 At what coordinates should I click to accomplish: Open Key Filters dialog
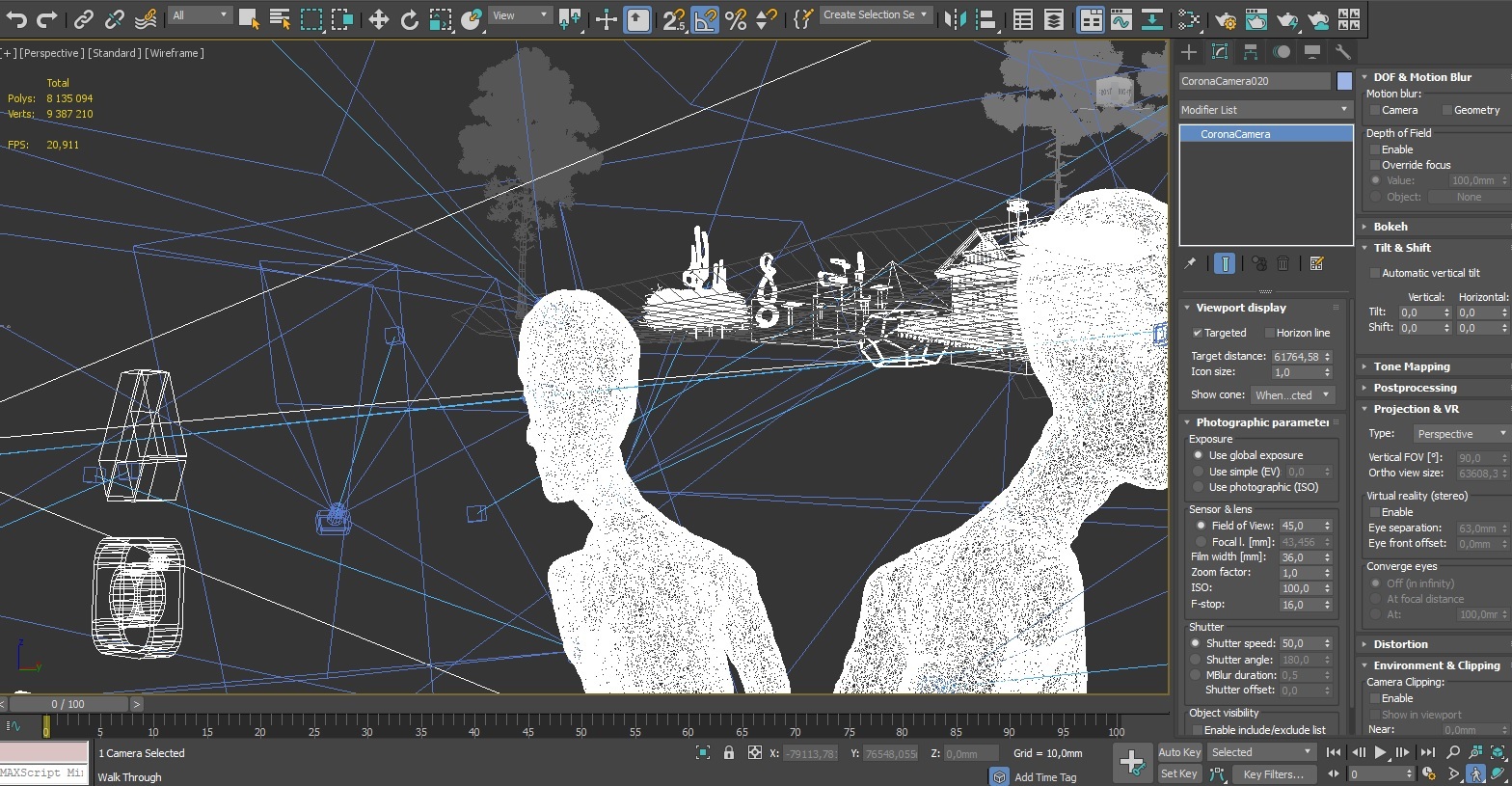[x=1273, y=774]
